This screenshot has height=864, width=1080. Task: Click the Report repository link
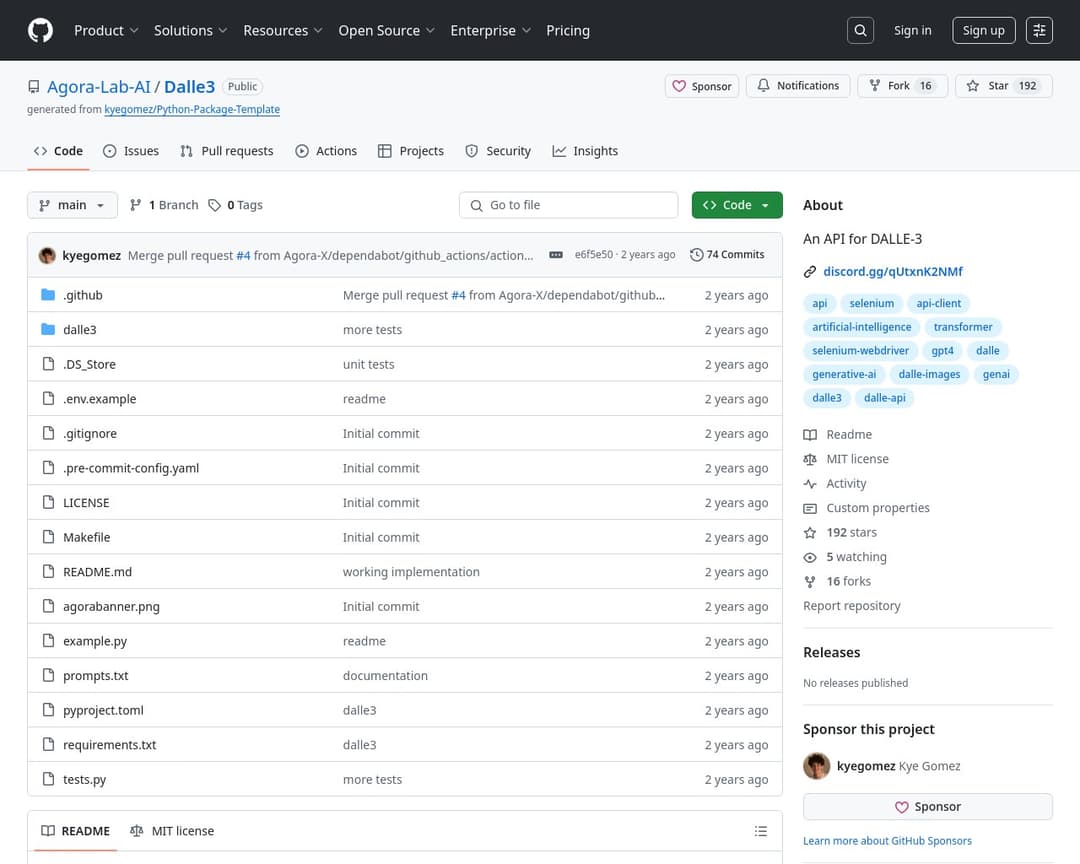[851, 606]
